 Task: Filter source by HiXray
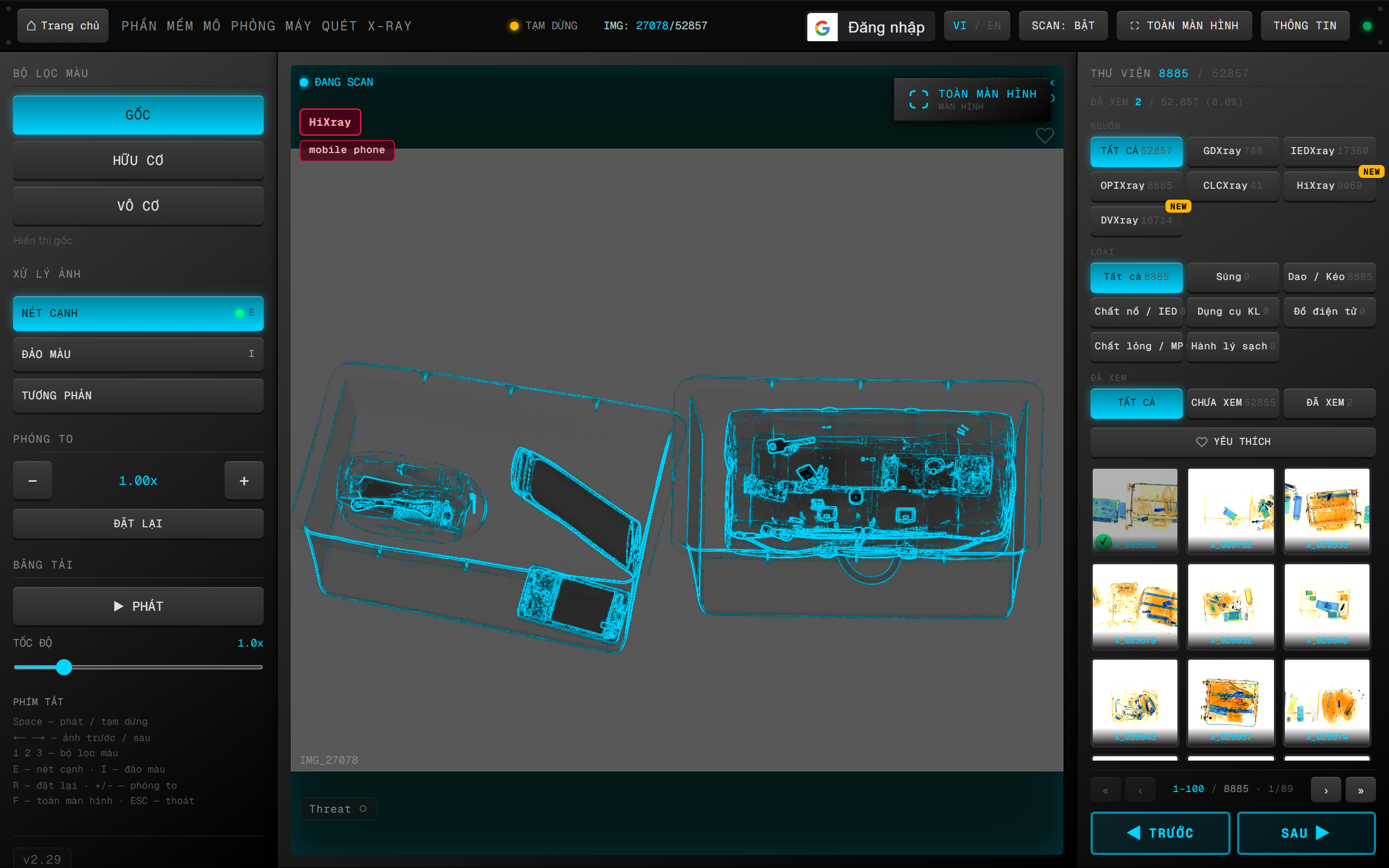(x=1329, y=186)
